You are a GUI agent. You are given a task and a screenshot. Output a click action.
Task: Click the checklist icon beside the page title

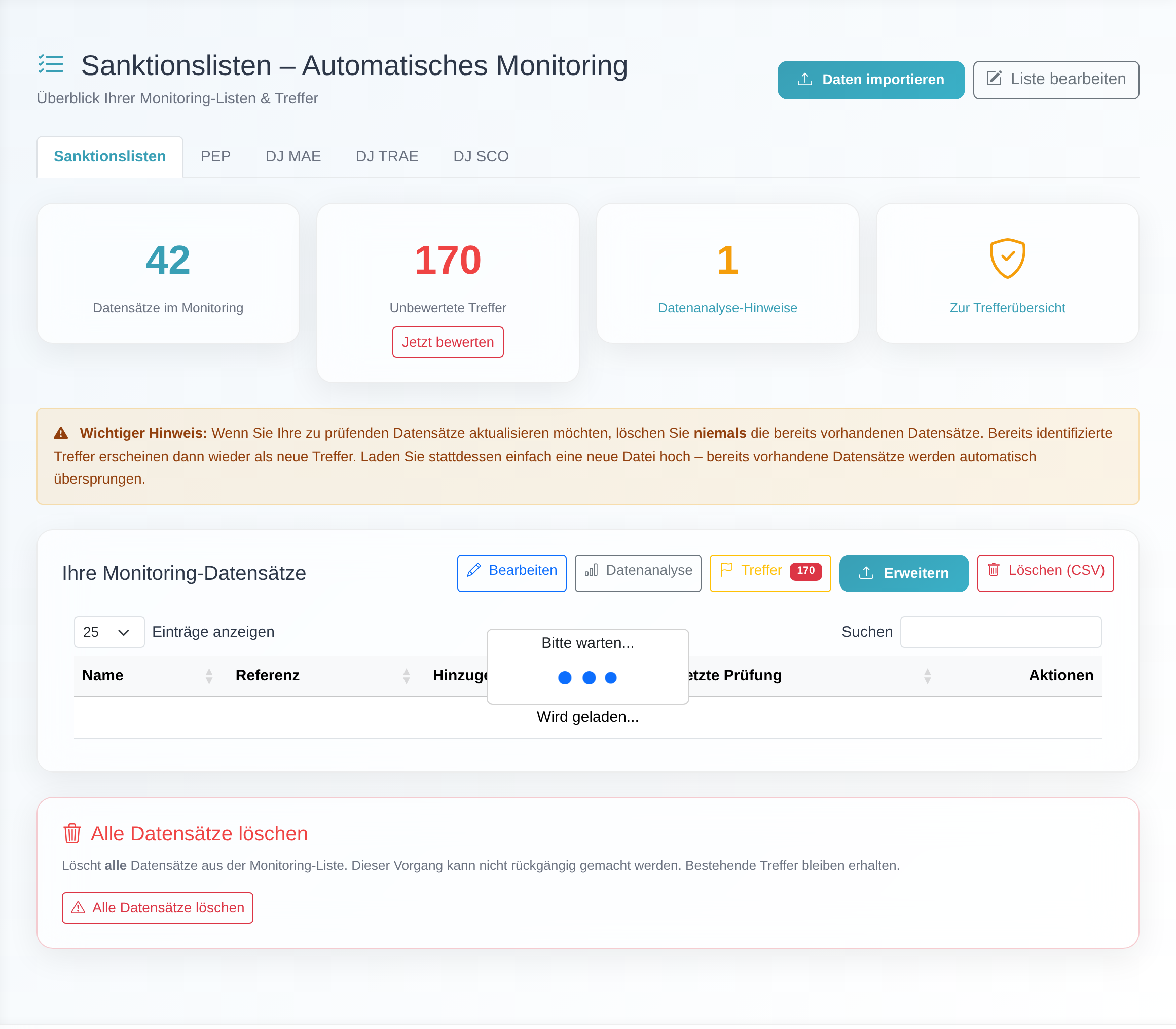[x=51, y=64]
